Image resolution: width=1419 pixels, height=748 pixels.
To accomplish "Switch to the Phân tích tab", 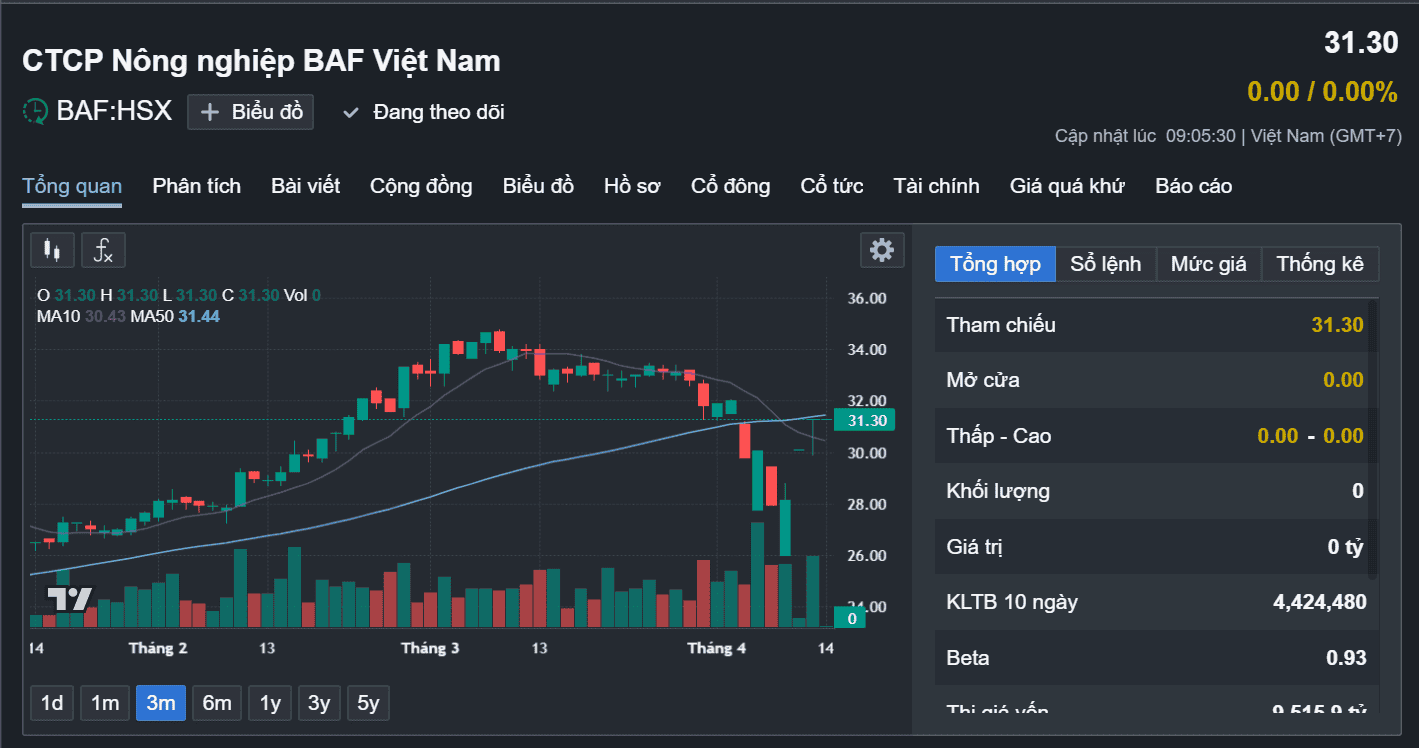I will tap(196, 186).
